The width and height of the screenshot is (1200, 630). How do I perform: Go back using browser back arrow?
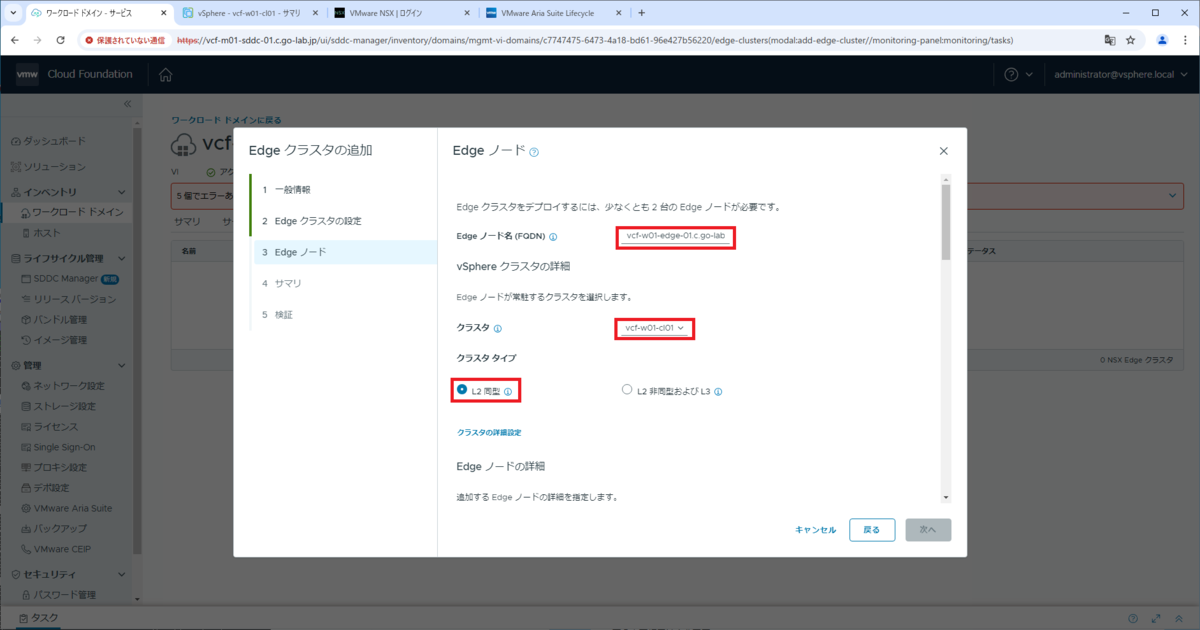[15, 40]
